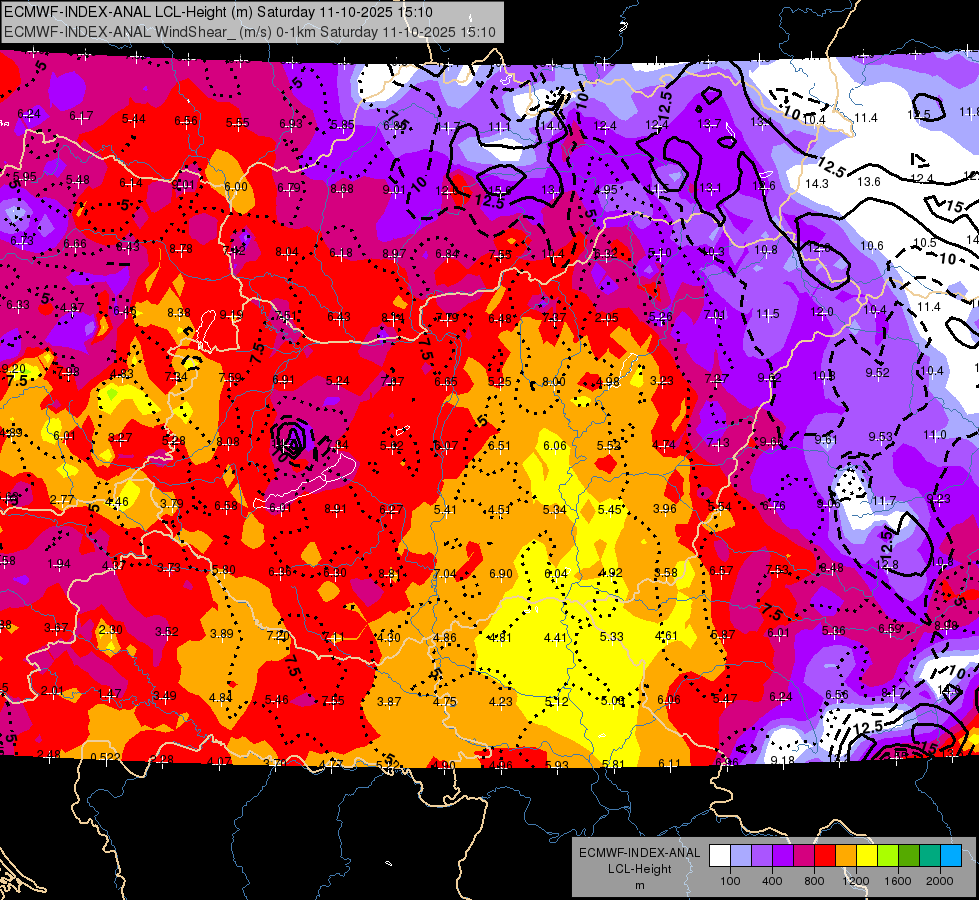Click the grid value 4.23
This screenshot has height=900, width=979.
click(x=501, y=701)
